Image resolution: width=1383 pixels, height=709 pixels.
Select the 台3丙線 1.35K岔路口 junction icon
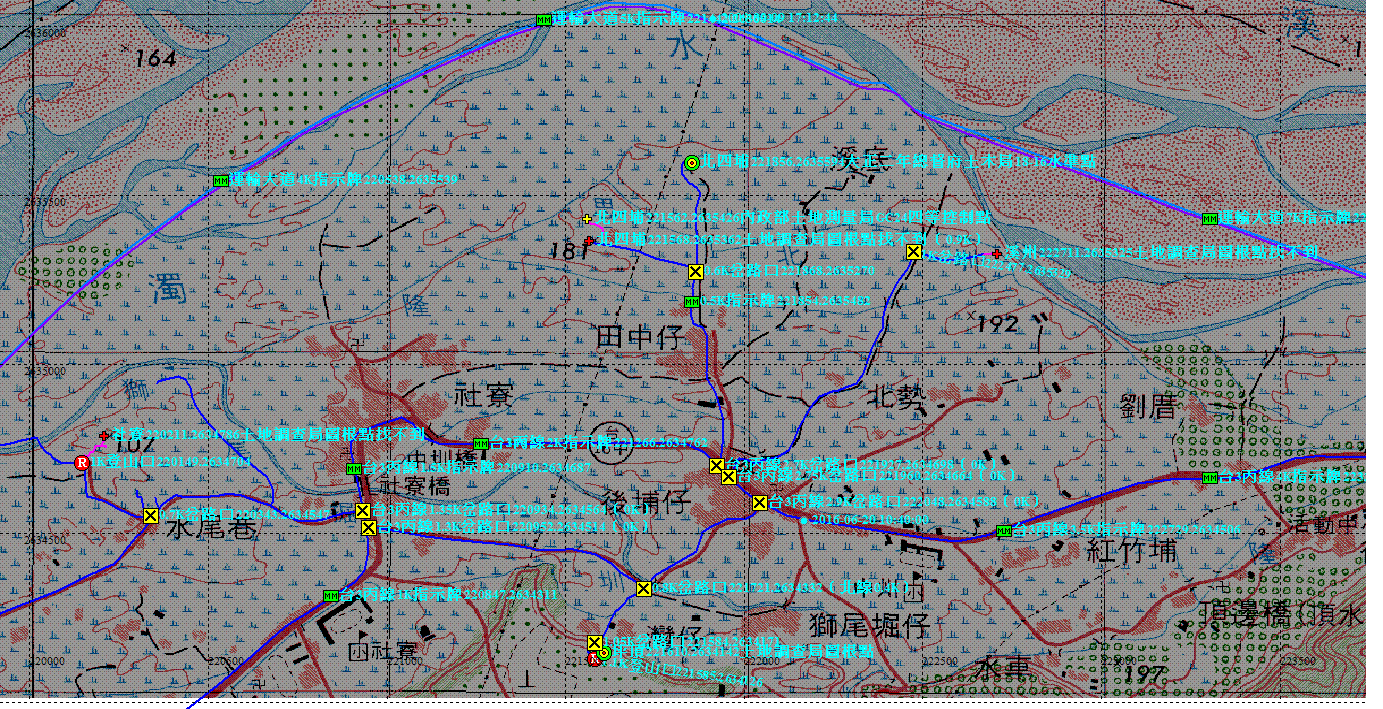click(362, 511)
